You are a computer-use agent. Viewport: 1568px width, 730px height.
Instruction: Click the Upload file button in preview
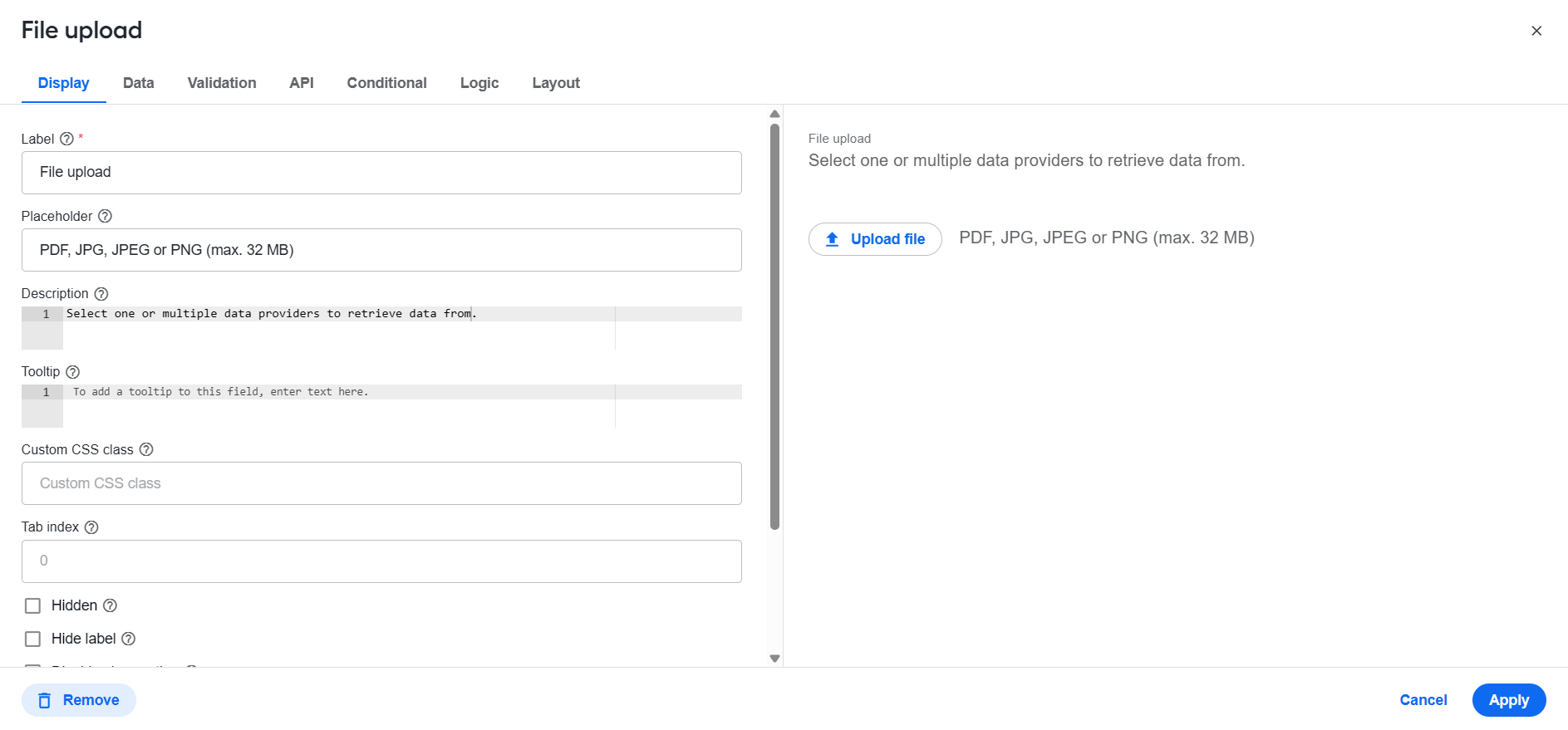[x=875, y=239]
